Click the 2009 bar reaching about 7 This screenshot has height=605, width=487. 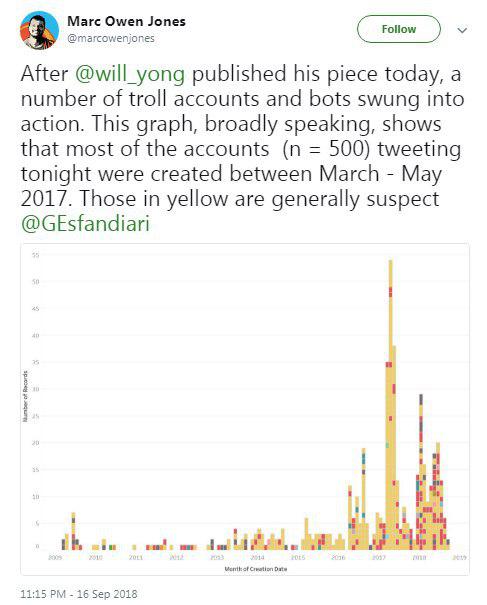[x=73, y=531]
